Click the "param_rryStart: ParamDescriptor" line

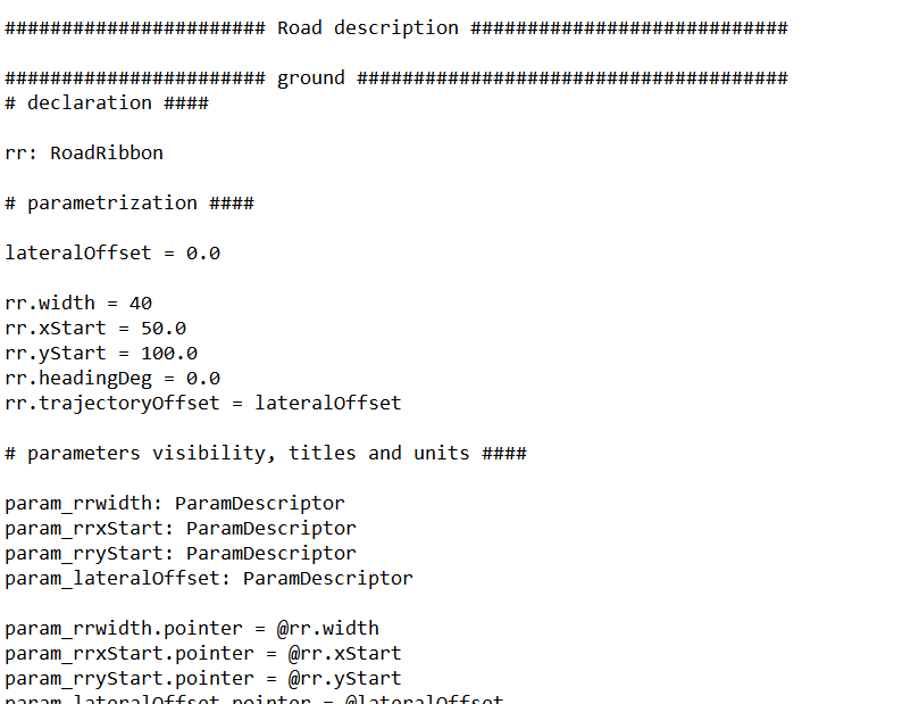180,553
